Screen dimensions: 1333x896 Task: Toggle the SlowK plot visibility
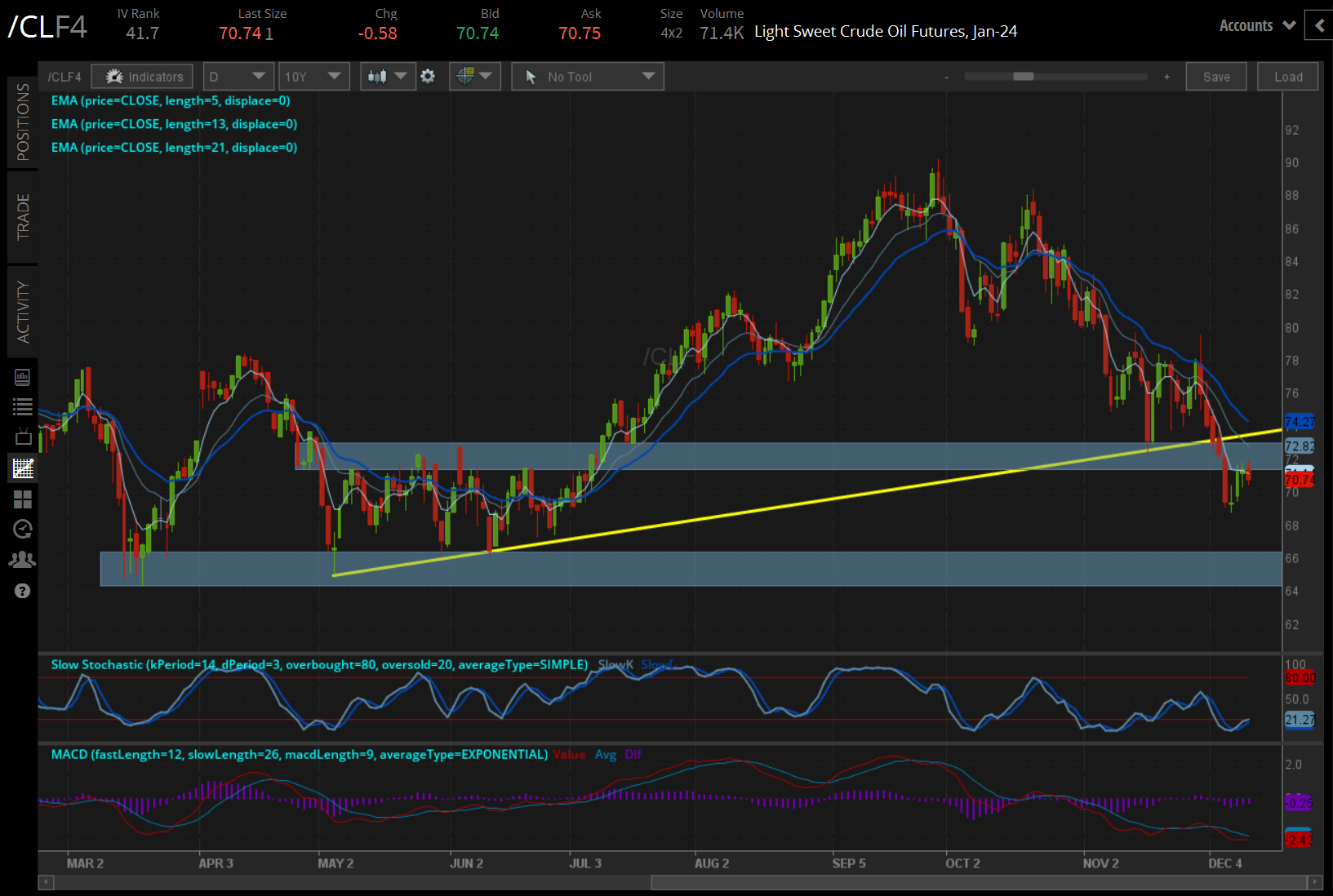coord(615,664)
